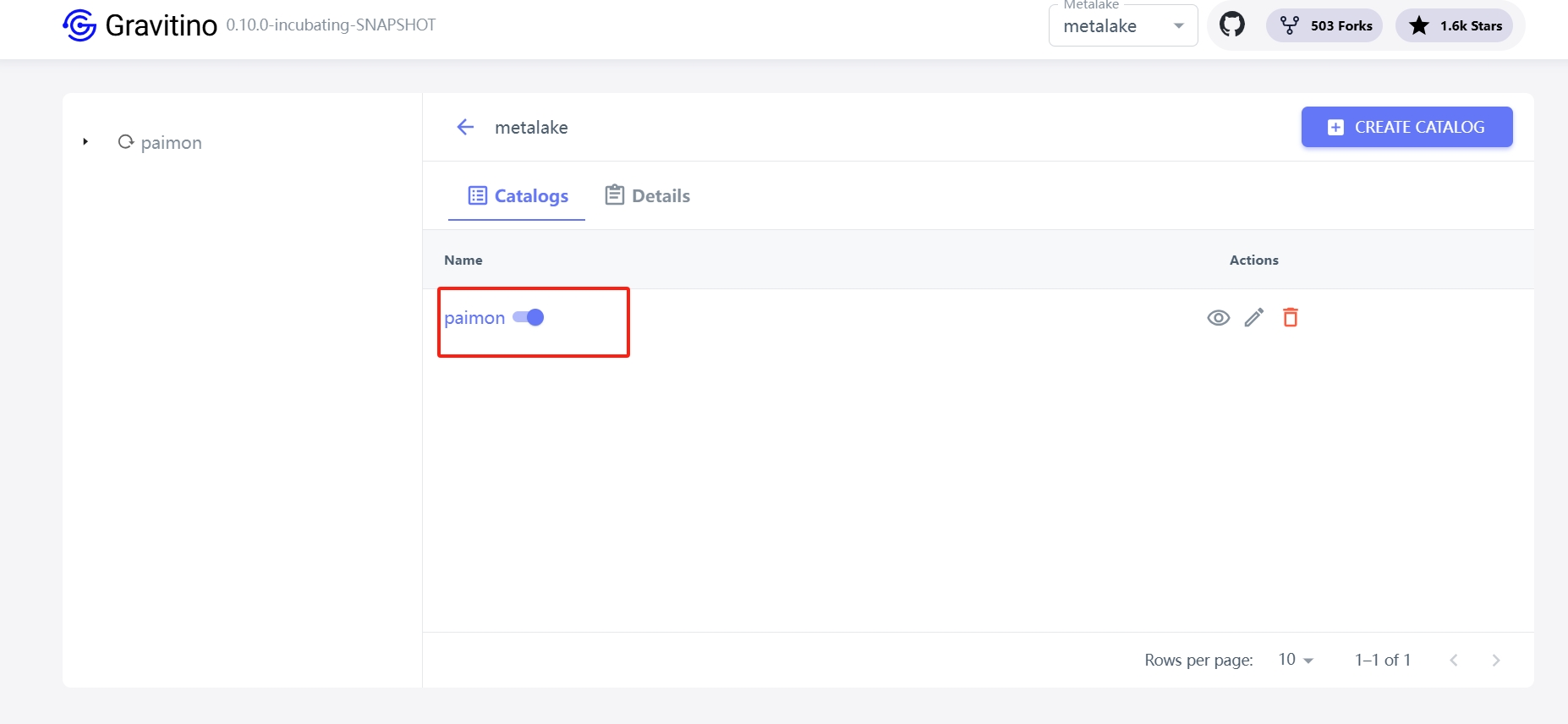Switch to the Details tab
Viewport: 1568px width, 724px height.
648,196
